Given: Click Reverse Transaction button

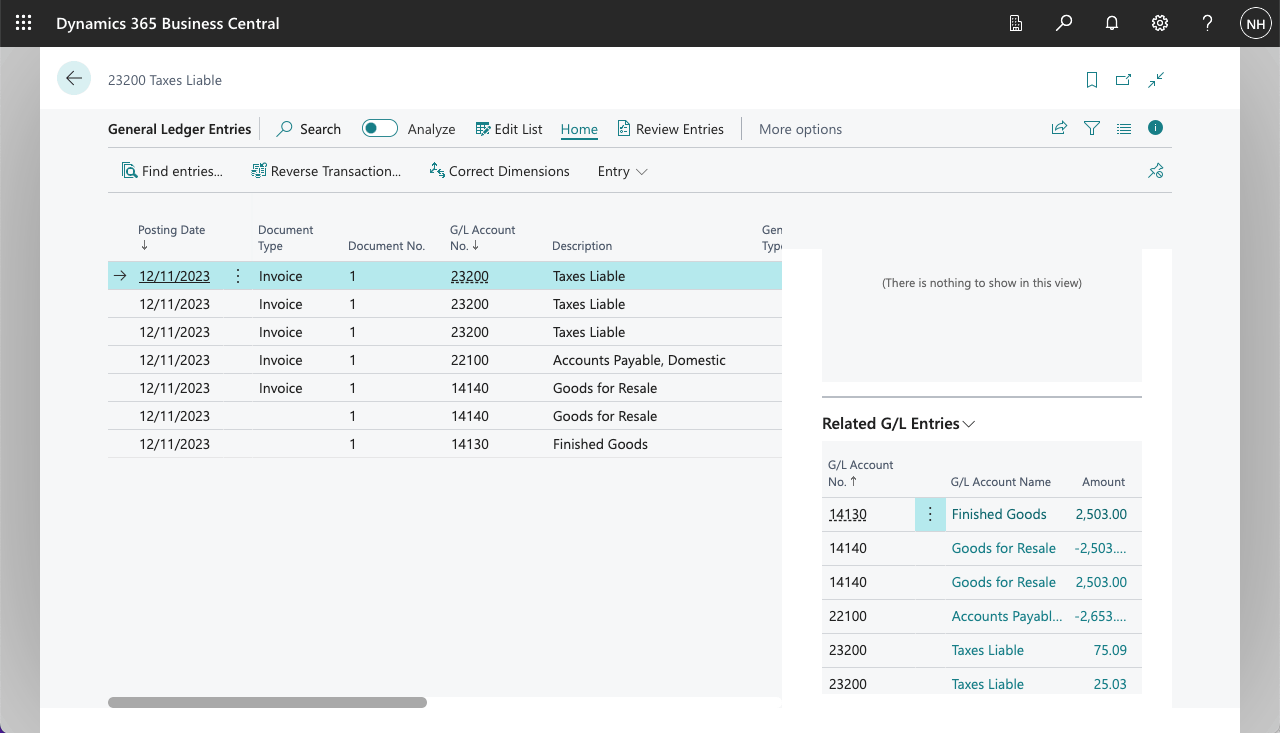Looking at the screenshot, I should pyautogui.click(x=326, y=171).
